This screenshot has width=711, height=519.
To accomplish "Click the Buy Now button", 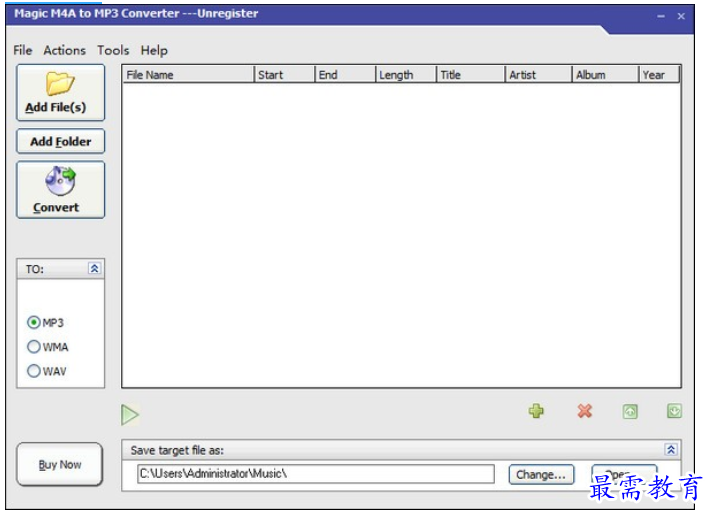I will tap(59, 464).
